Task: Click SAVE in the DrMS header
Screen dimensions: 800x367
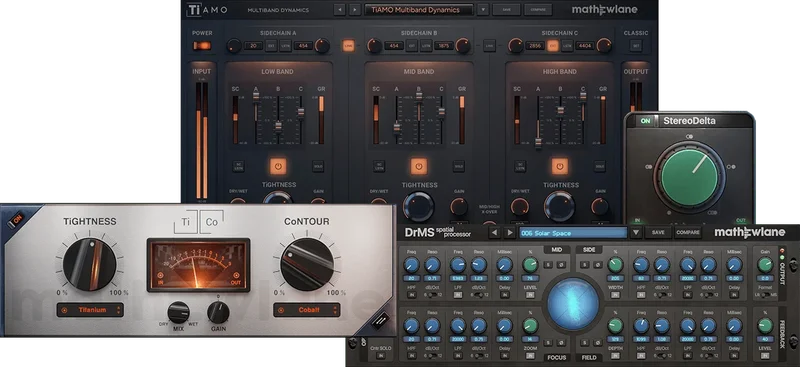Action: point(658,233)
